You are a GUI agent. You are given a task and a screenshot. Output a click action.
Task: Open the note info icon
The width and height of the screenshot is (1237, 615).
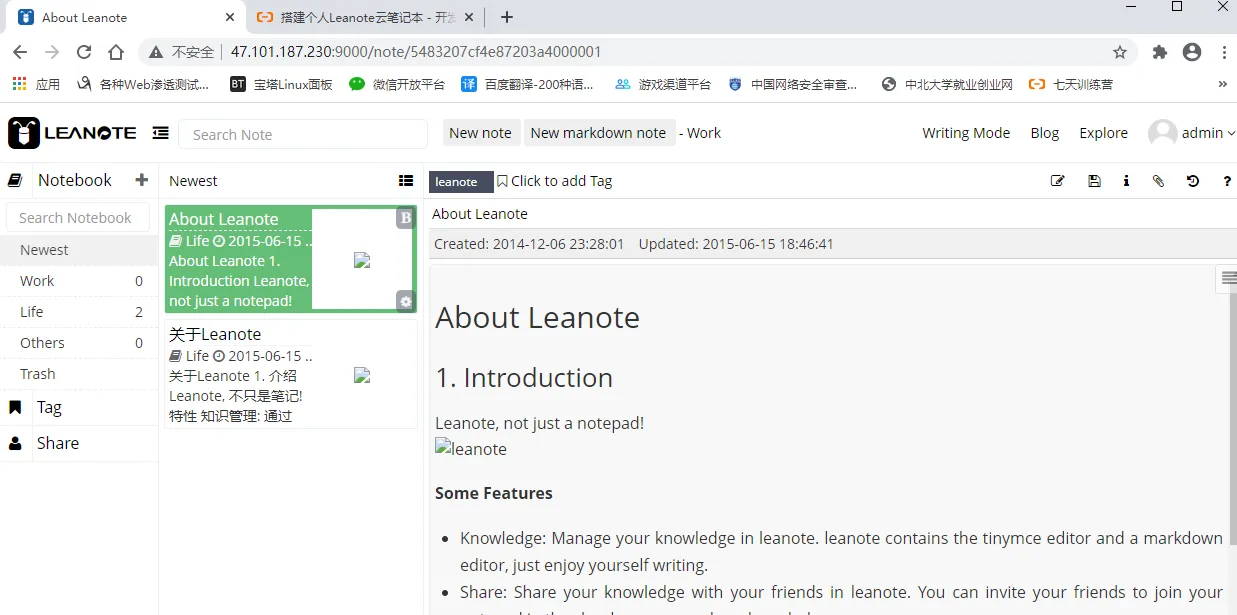[1126, 181]
